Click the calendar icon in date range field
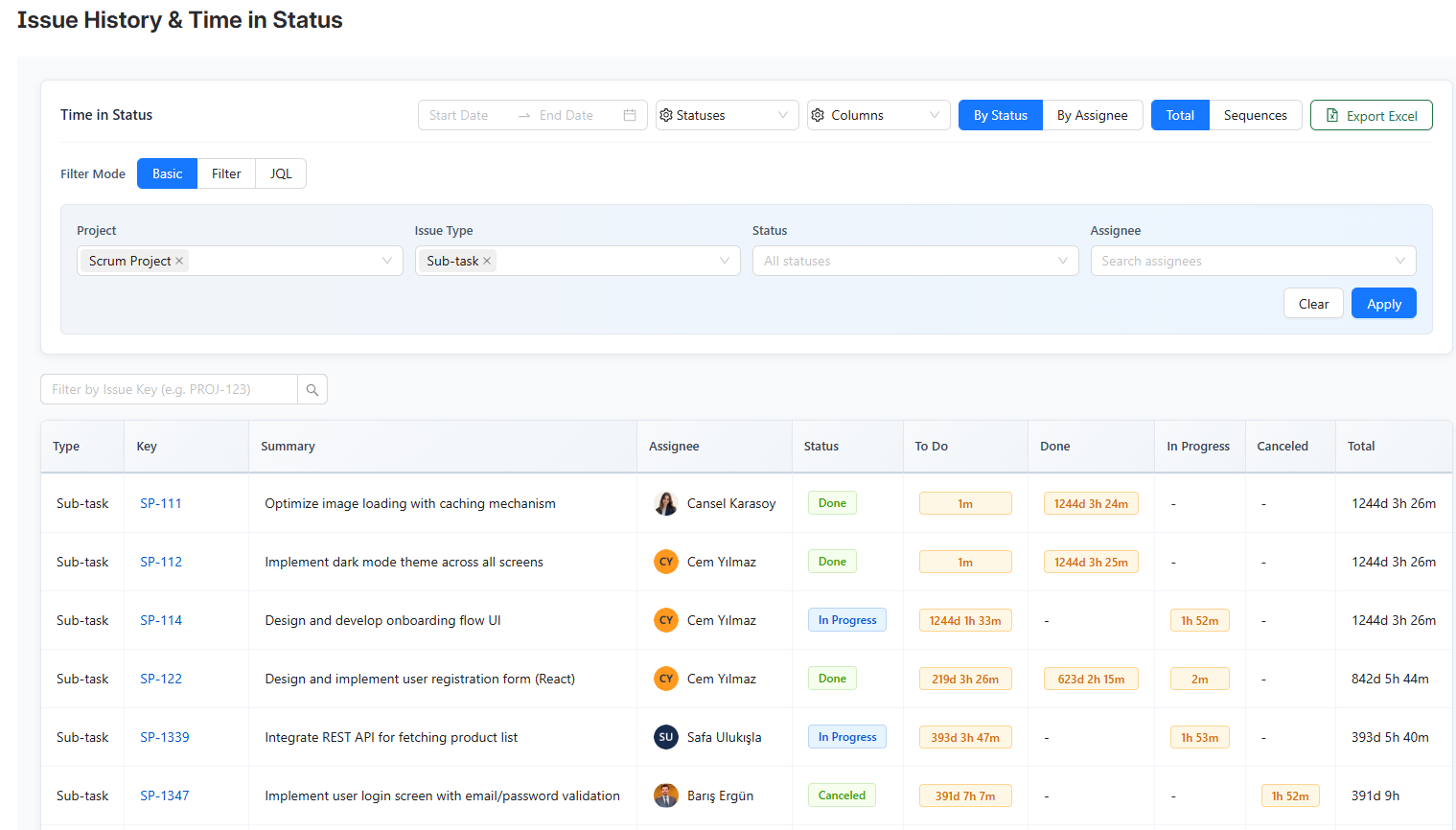The image size is (1456, 830). coord(630,115)
